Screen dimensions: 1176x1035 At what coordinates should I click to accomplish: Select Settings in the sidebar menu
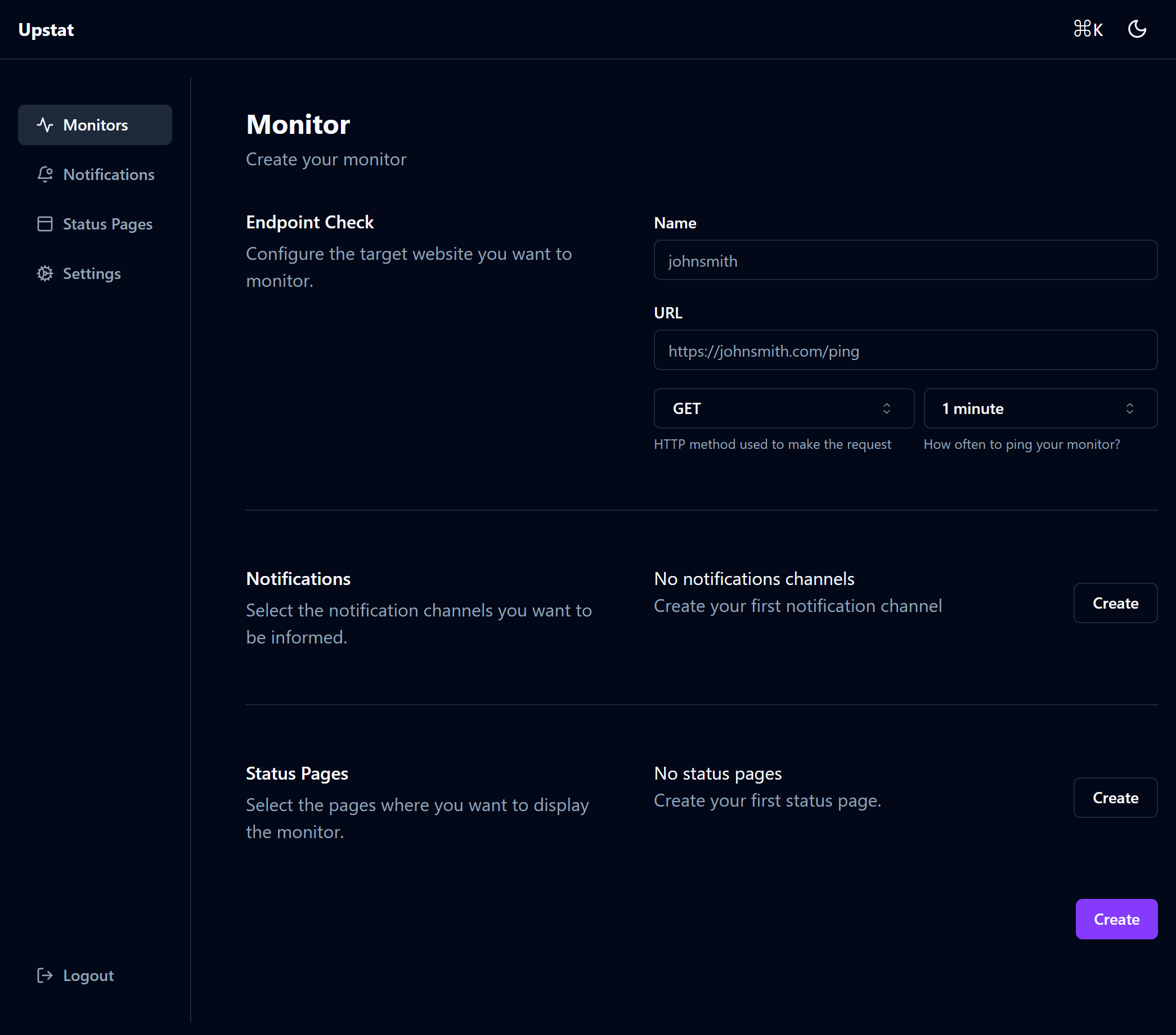(92, 273)
